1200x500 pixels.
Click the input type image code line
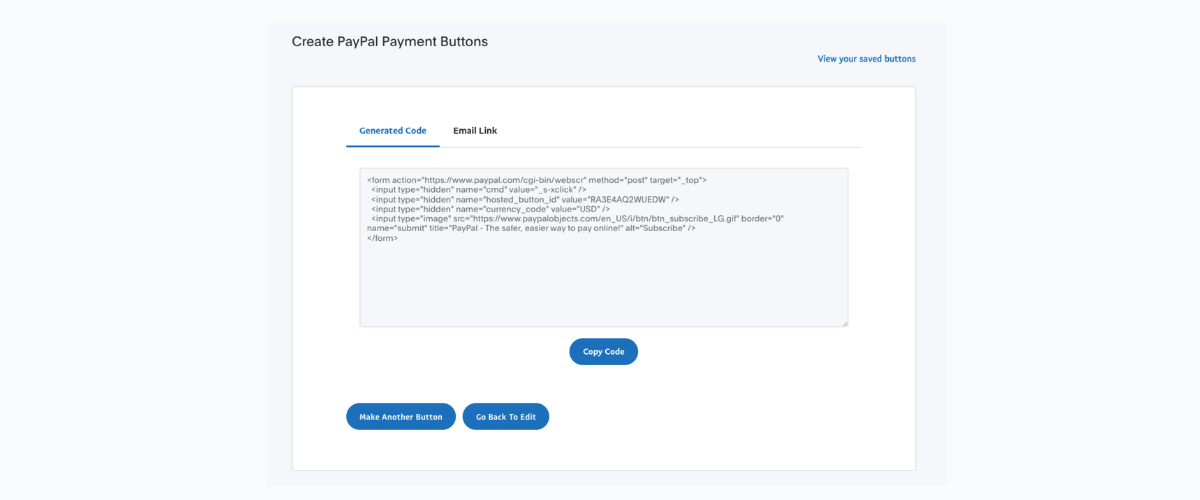click(x=578, y=218)
